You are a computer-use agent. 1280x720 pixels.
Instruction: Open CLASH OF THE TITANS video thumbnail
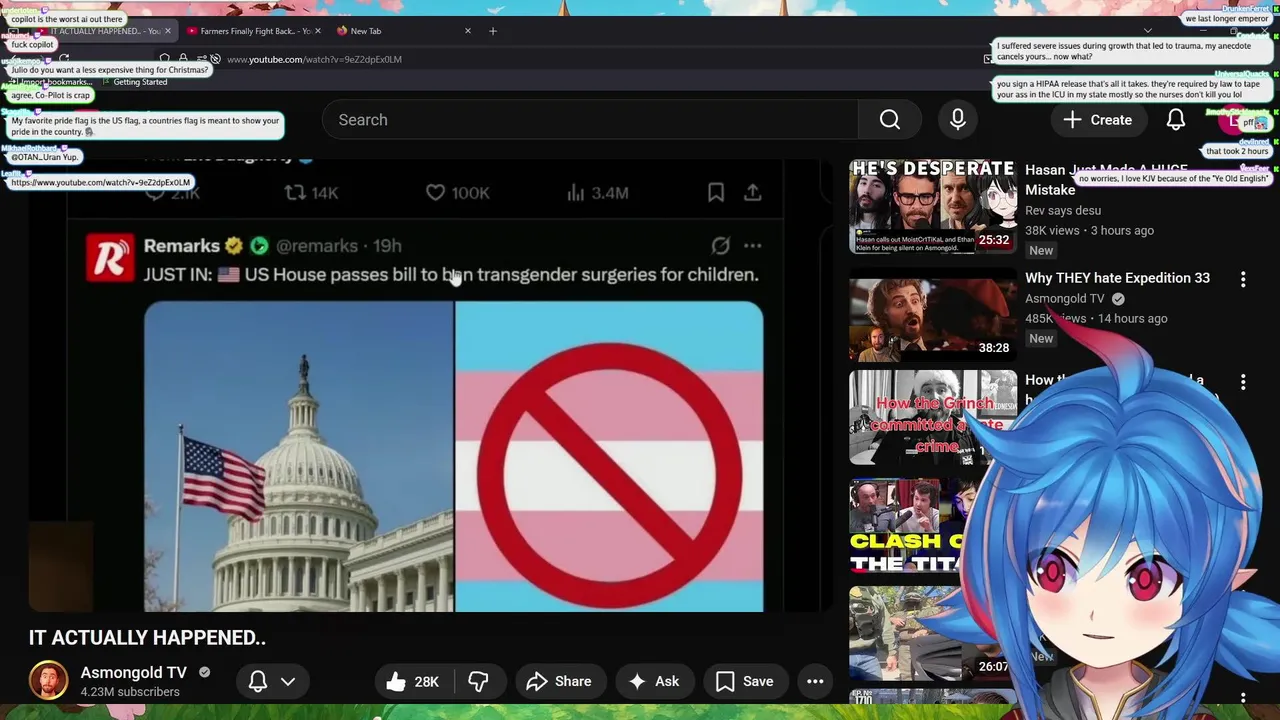(907, 525)
